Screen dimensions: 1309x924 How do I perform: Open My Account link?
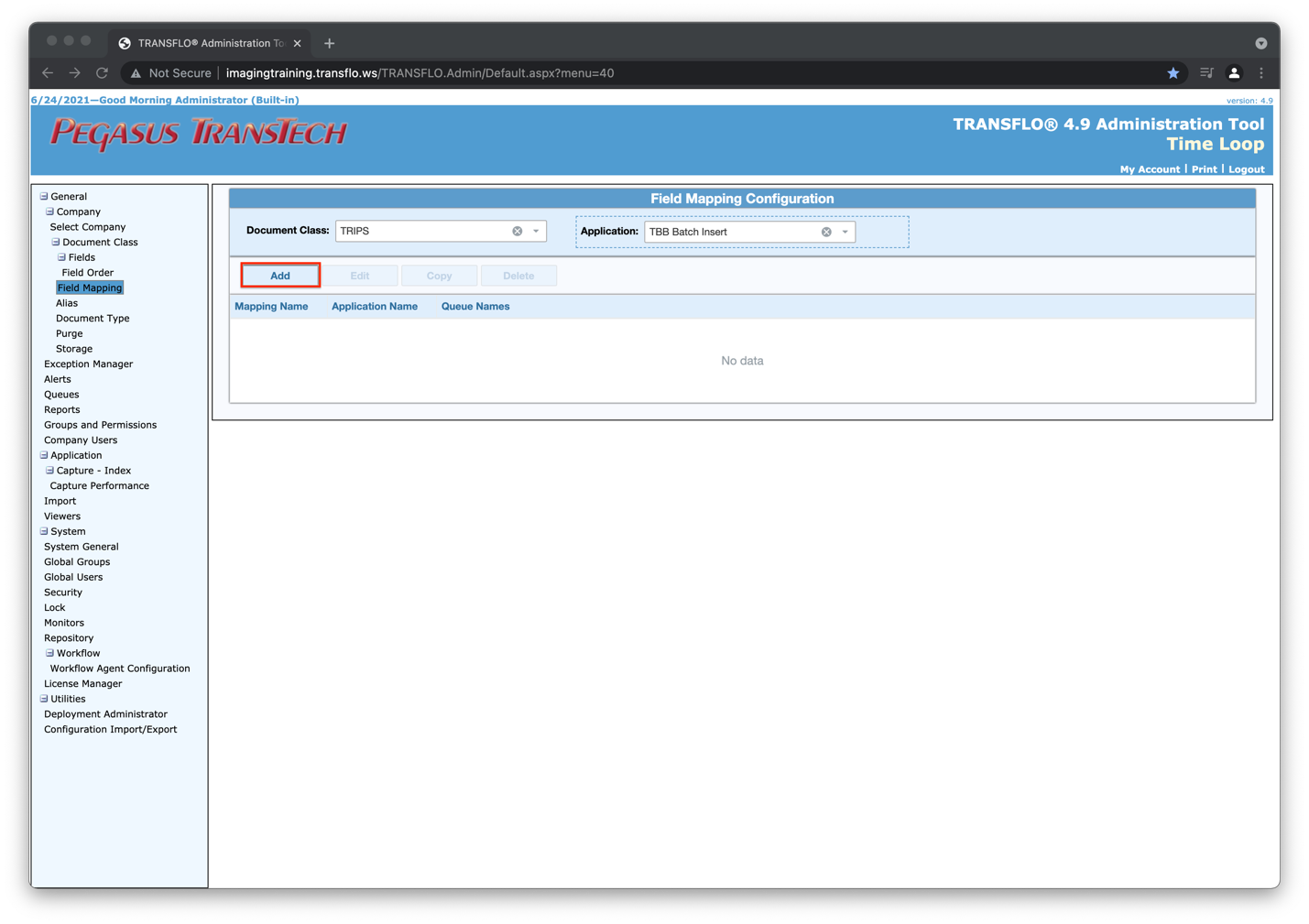(x=1150, y=169)
